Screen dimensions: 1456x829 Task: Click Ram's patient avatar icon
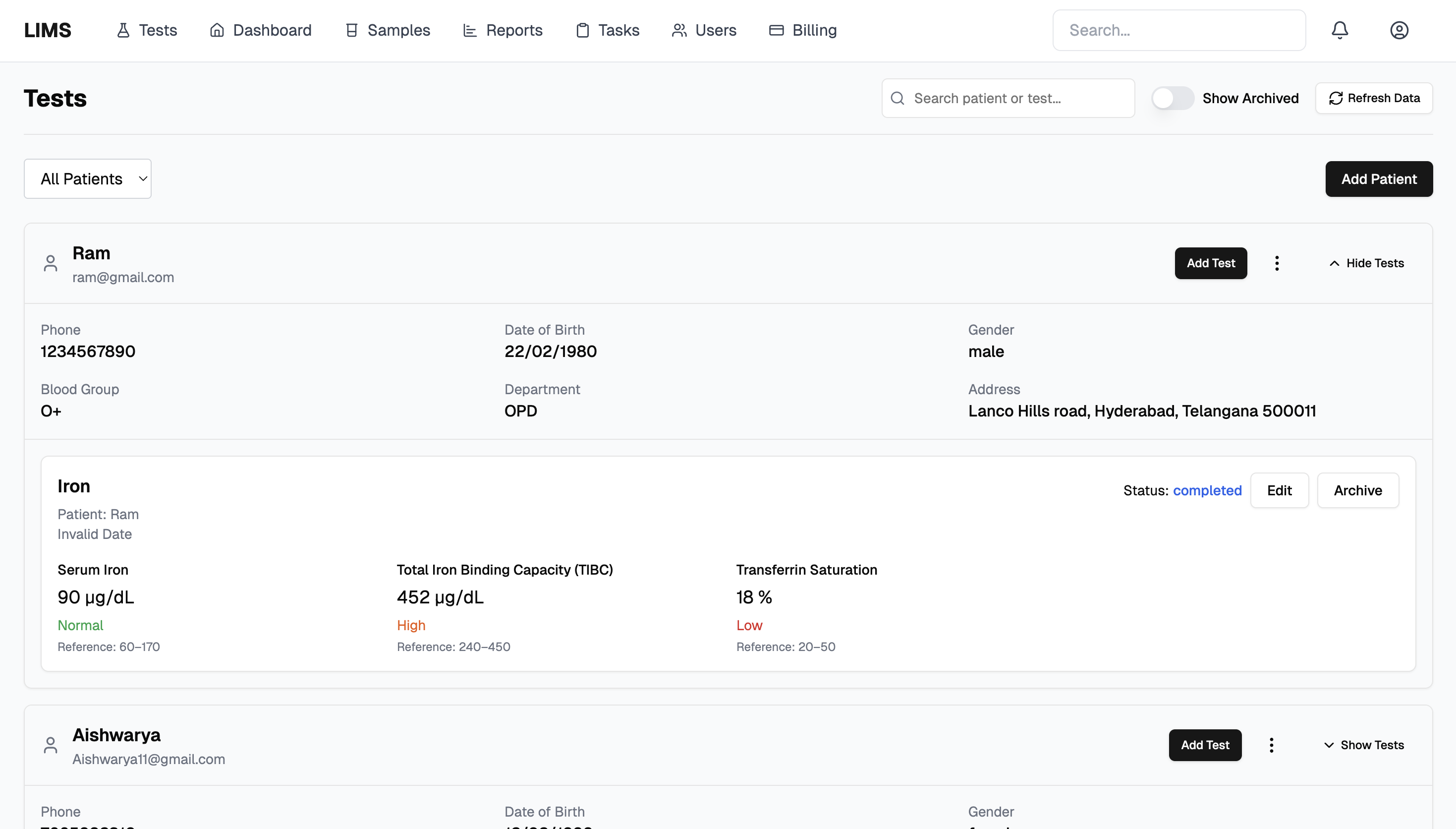click(51, 263)
